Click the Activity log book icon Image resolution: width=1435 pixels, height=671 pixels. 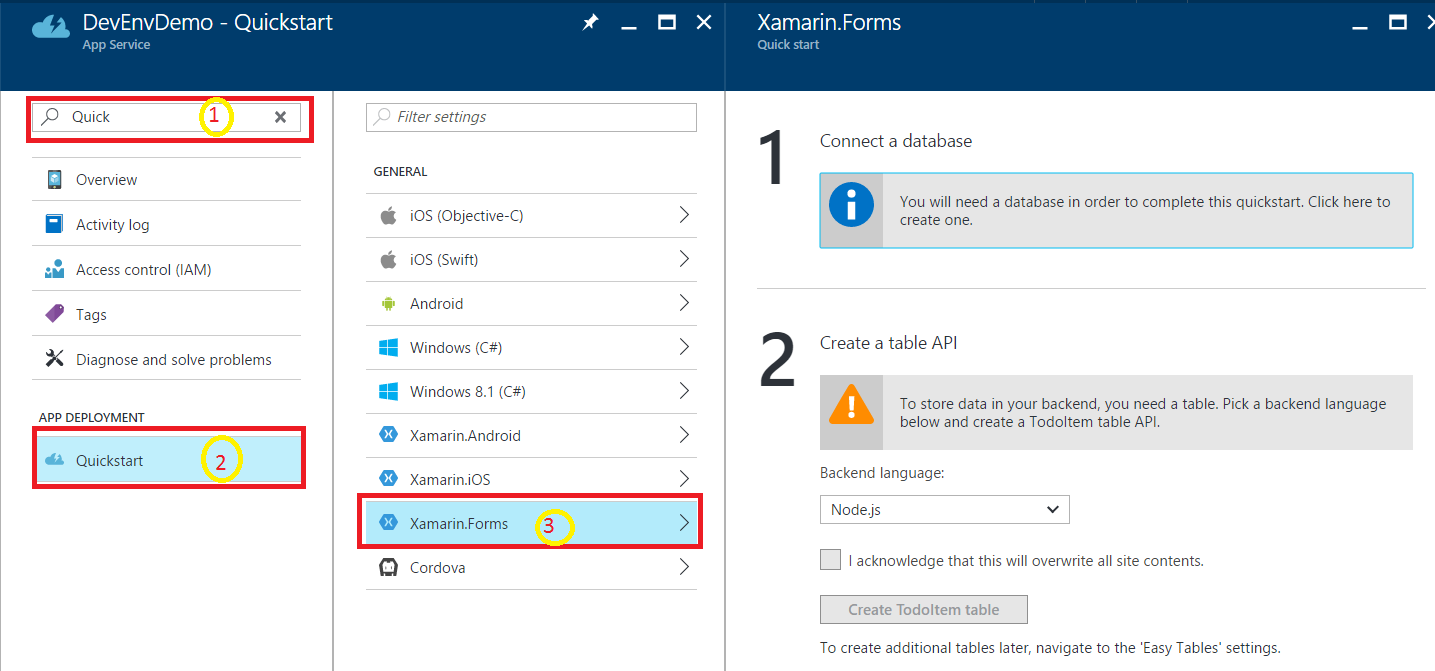(54, 224)
